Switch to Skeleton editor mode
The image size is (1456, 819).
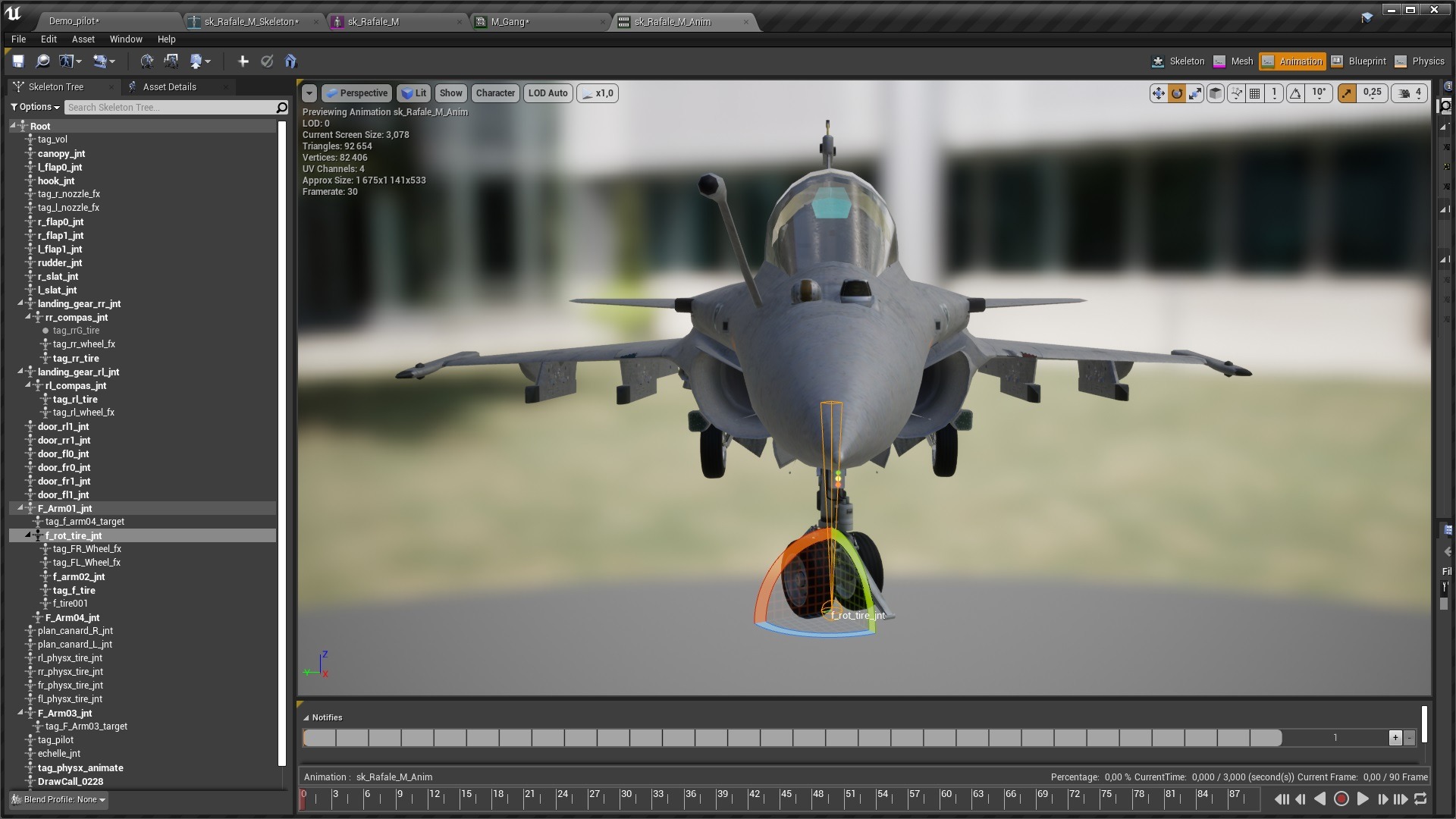[1178, 61]
